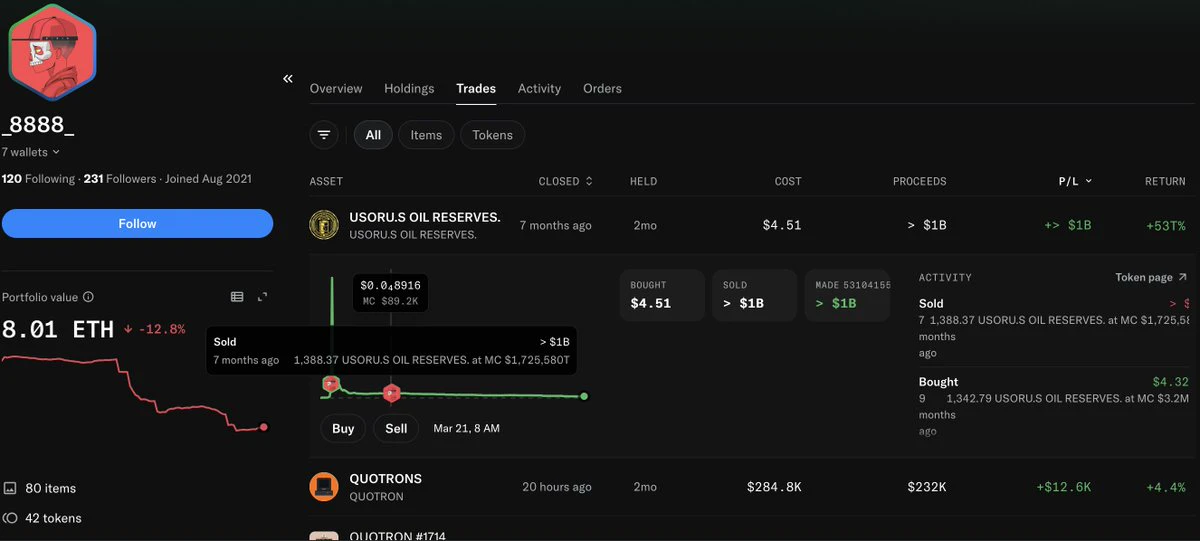Click the portfolio value info icon

[x=88, y=297]
